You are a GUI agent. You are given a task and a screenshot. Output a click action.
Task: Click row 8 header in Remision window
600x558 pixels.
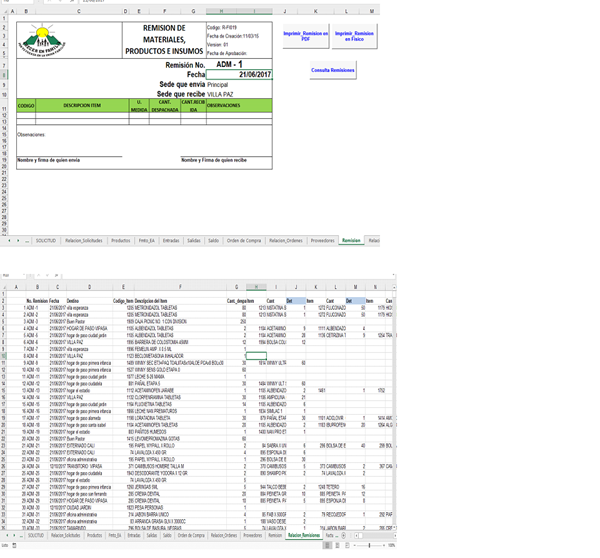(4, 75)
